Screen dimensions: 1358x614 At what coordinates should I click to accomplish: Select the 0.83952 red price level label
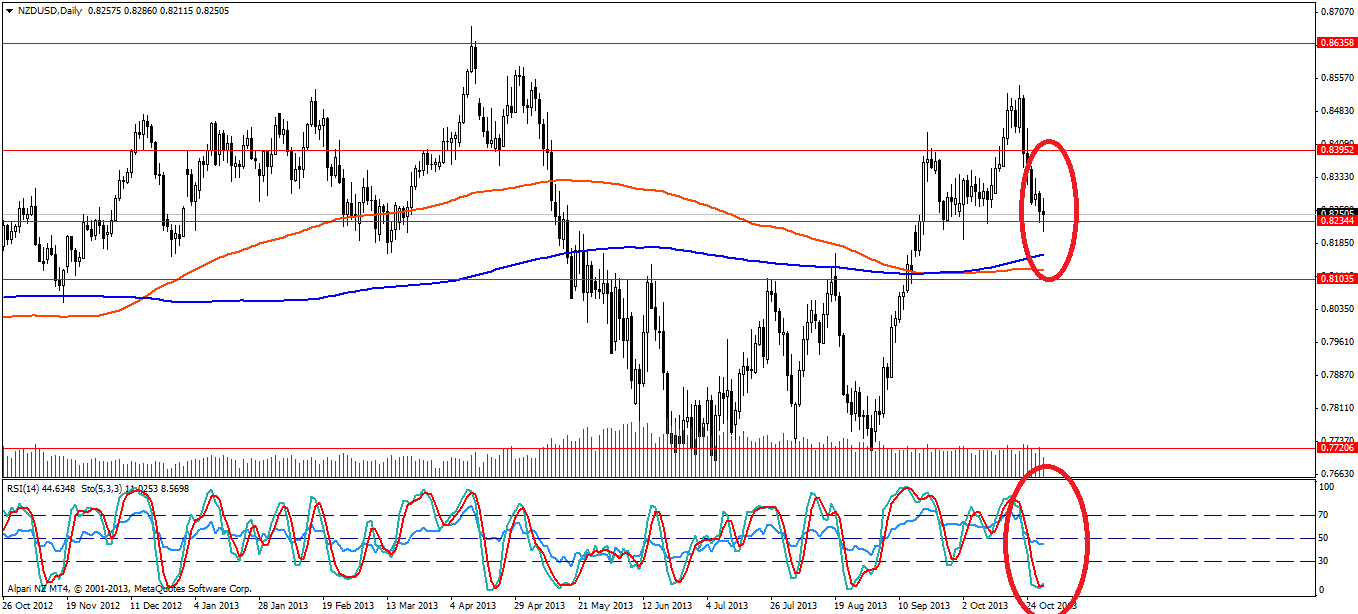click(x=1338, y=150)
